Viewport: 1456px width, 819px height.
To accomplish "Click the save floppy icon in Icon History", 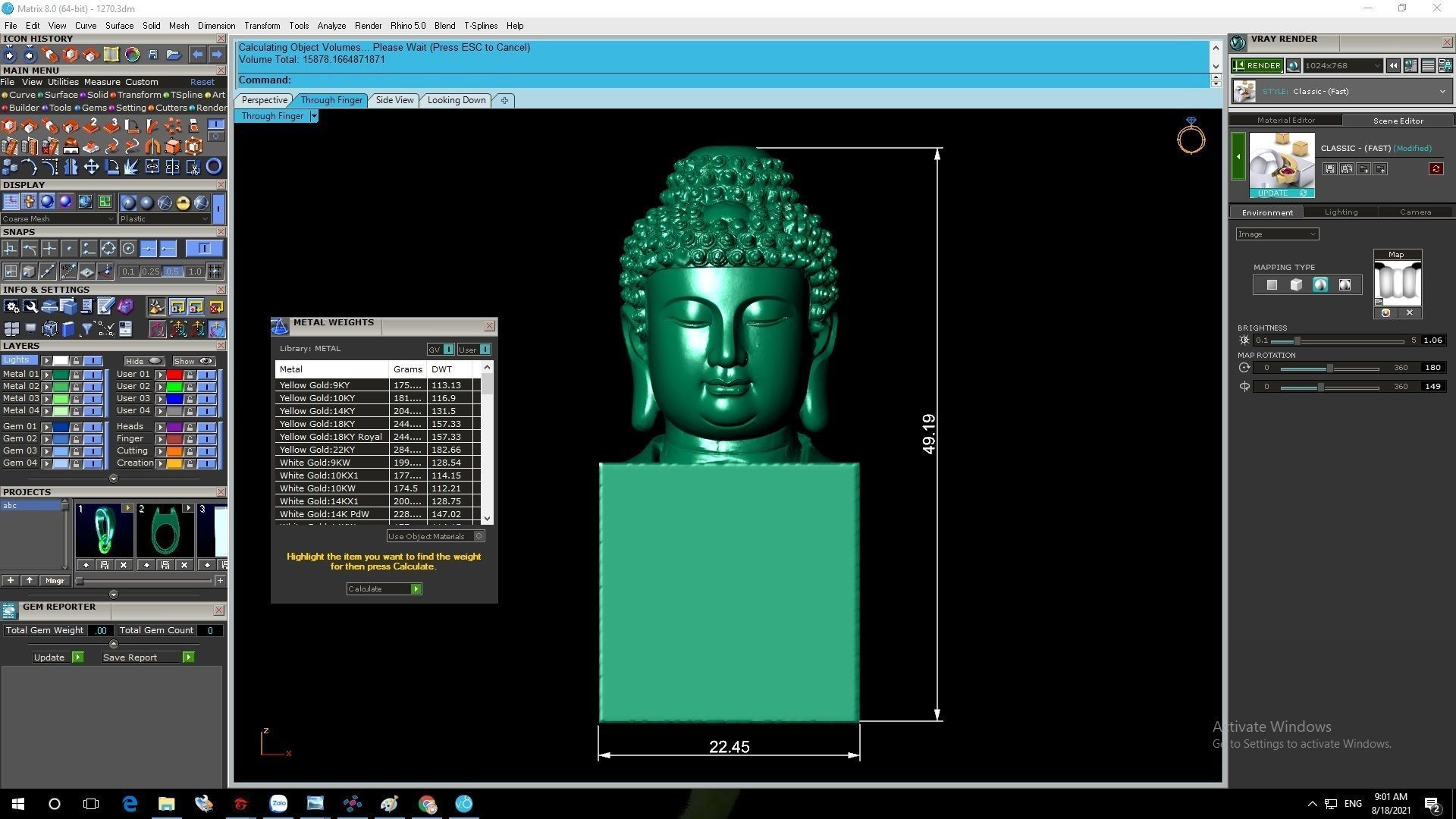I will point(152,55).
